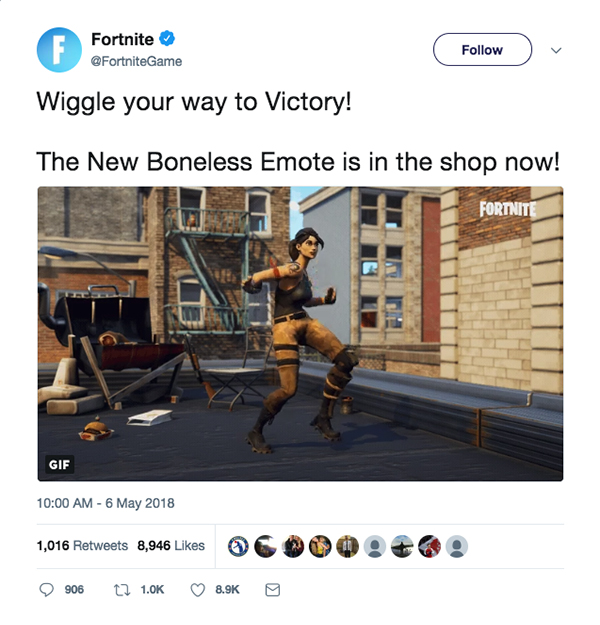600x625 pixels.
Task: Click the GIF badge on media
Action: [59, 464]
